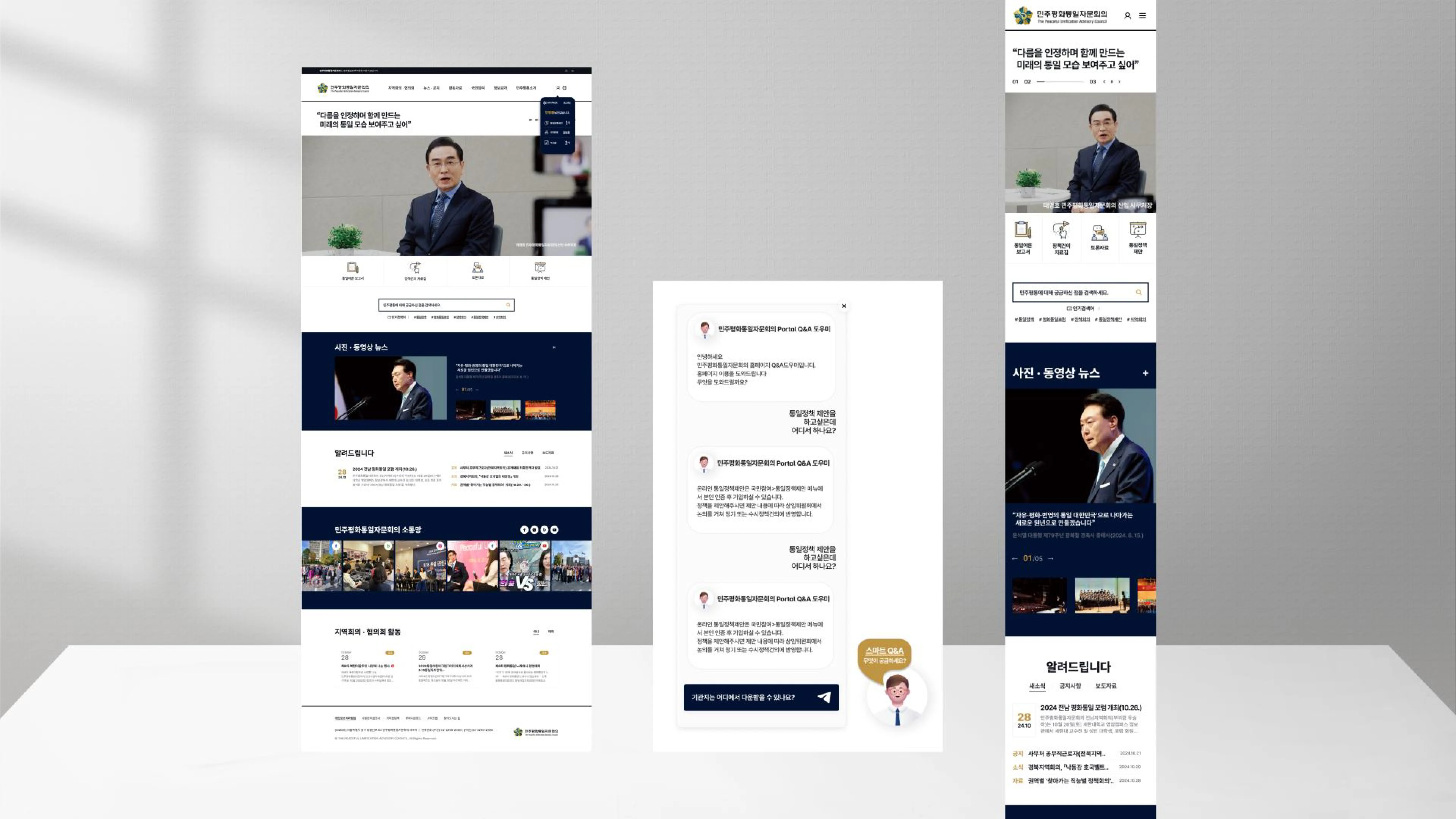The image size is (1456, 819).
Task: Open 뉴스·공지 menu in desktop navigation
Action: coord(431,88)
